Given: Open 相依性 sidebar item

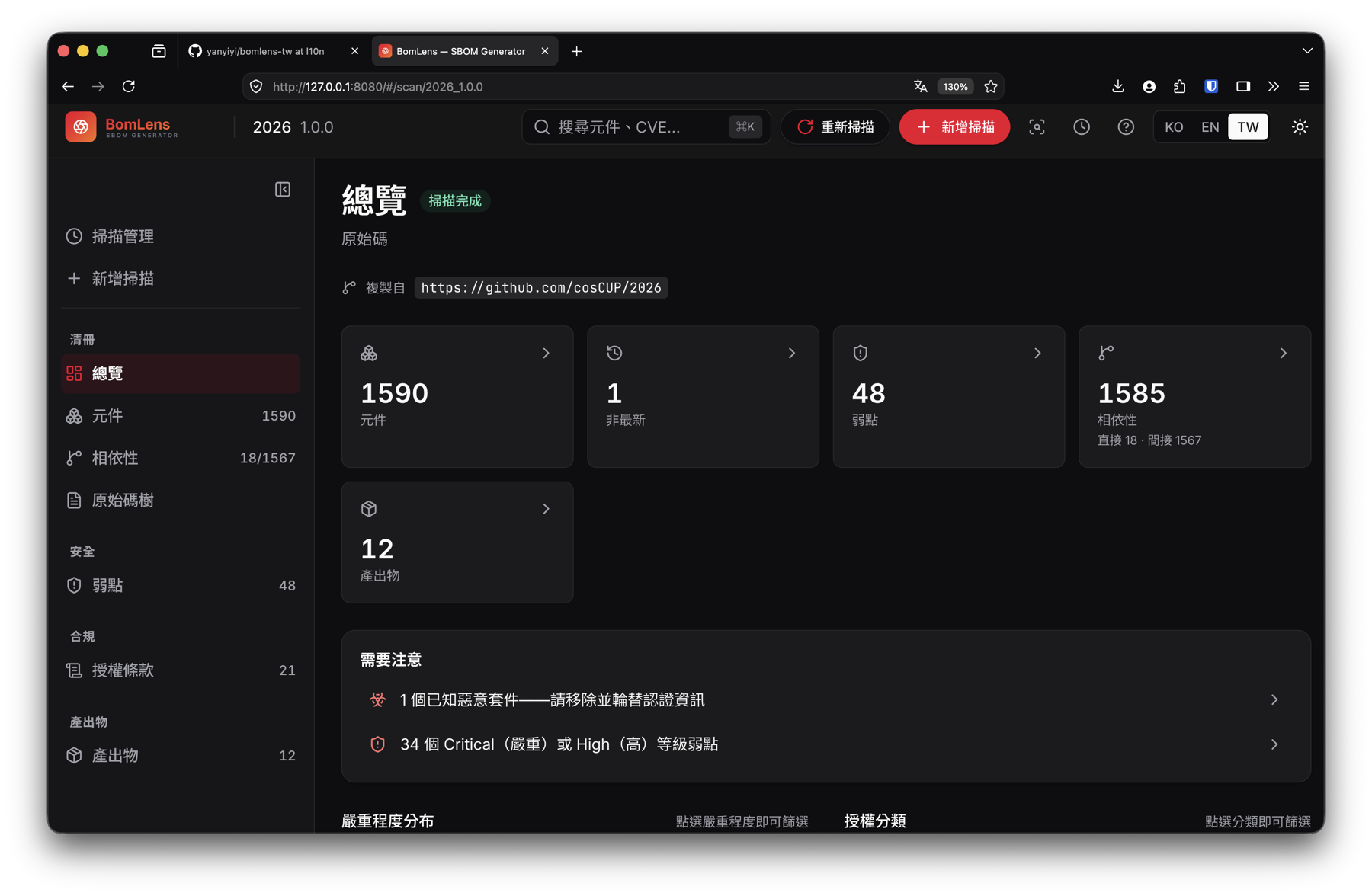Looking at the screenshot, I should 181,458.
